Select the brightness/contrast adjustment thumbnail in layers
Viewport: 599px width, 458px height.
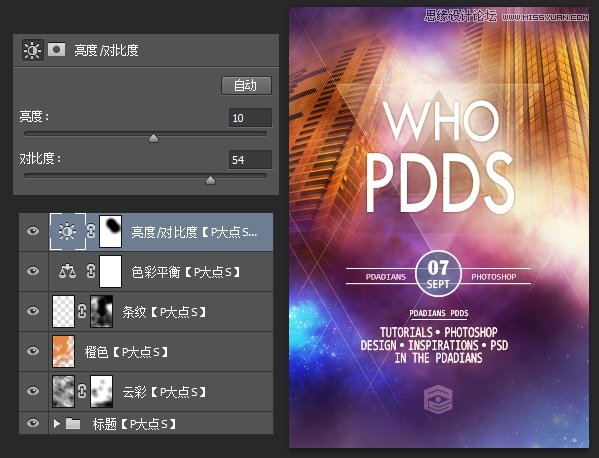tap(68, 231)
